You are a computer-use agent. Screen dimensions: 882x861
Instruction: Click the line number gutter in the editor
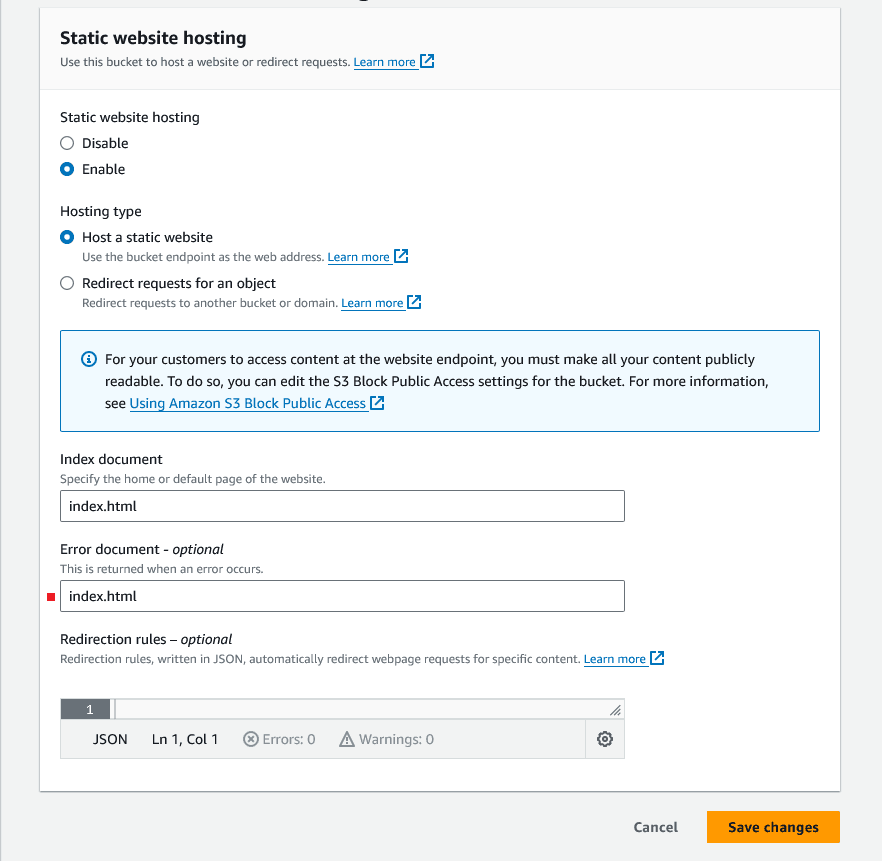tap(86, 708)
